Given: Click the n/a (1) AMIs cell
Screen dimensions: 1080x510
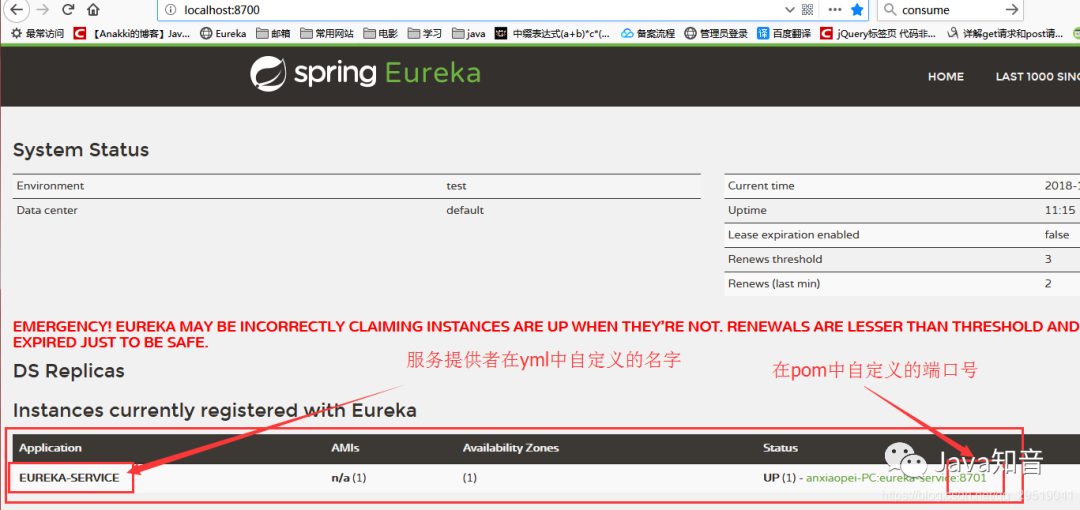Looking at the screenshot, I should point(349,478).
